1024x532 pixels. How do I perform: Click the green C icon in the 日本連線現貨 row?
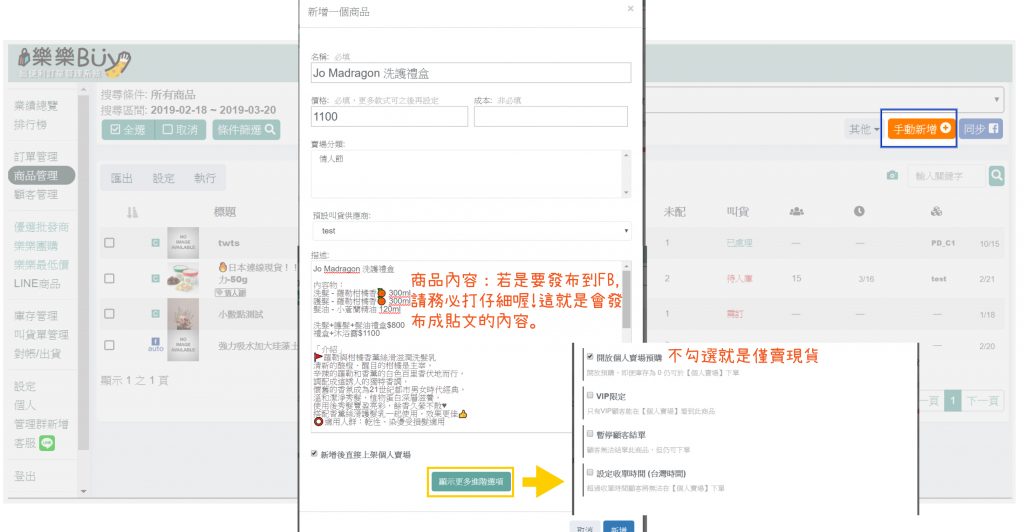(x=155, y=279)
